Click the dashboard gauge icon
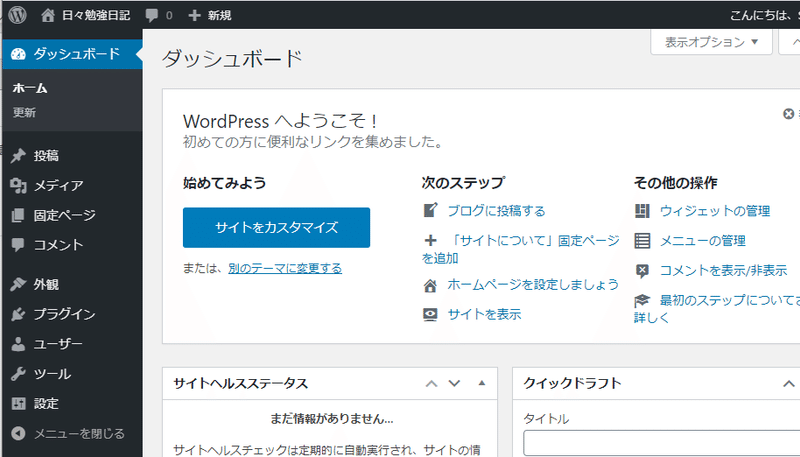This screenshot has height=457, width=800. (x=18, y=54)
